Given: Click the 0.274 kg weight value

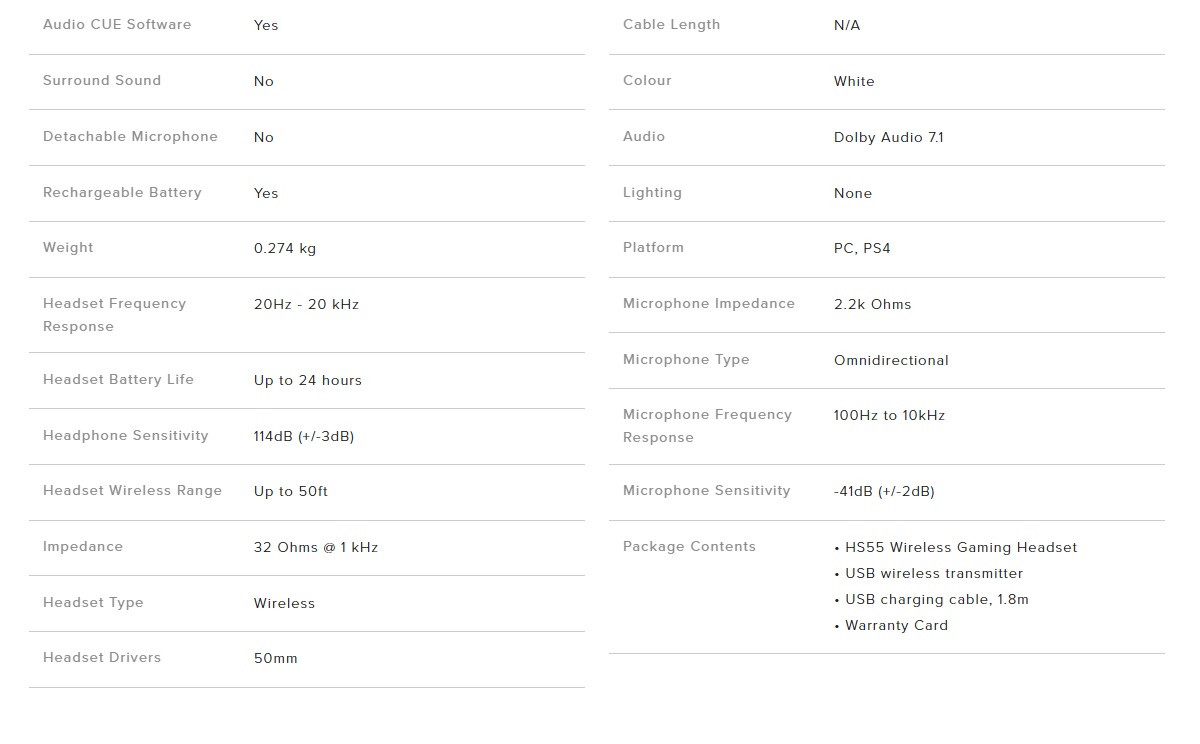Looking at the screenshot, I should [x=285, y=249].
